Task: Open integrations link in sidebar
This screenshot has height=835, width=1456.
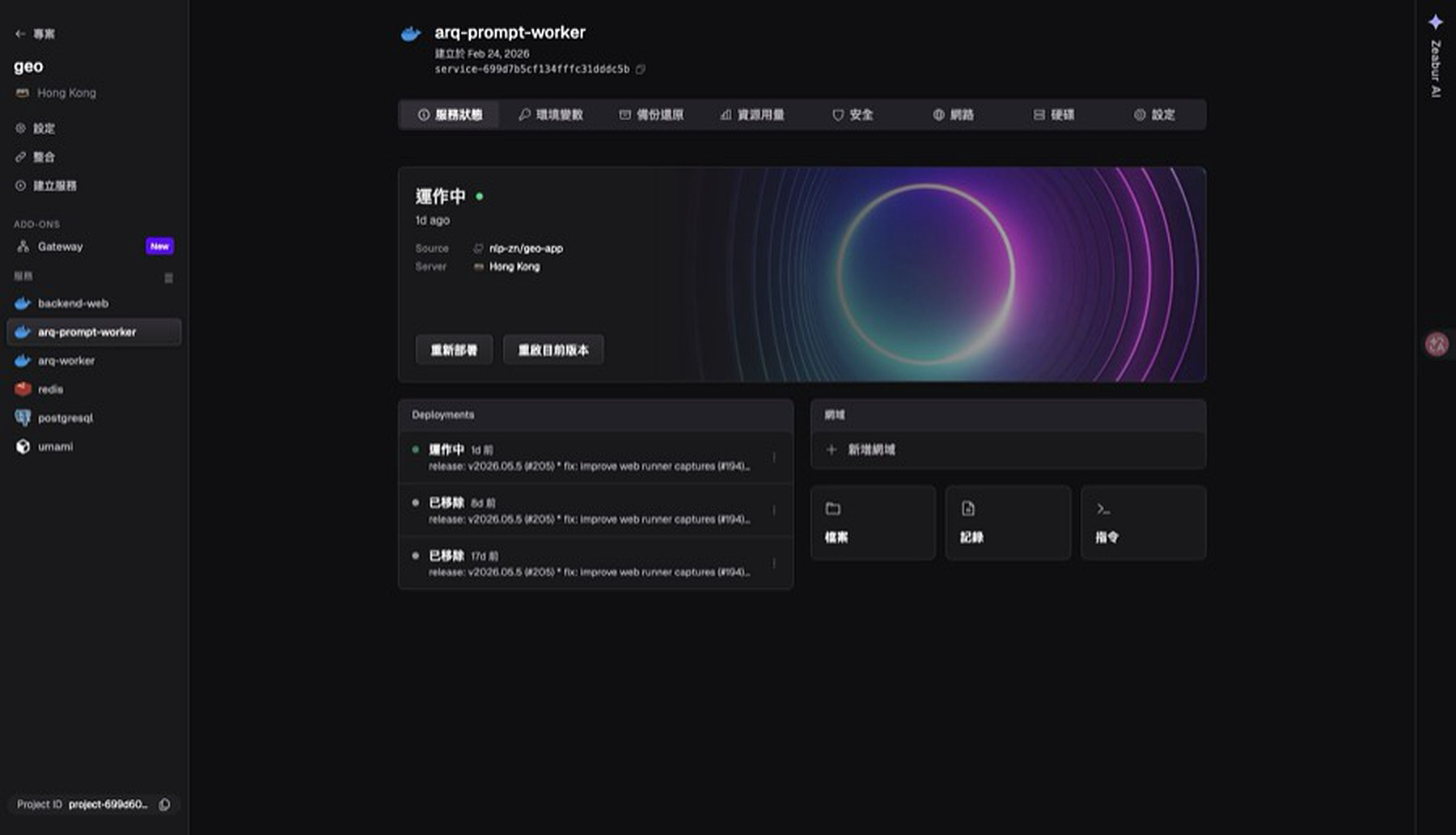Action: [35, 157]
